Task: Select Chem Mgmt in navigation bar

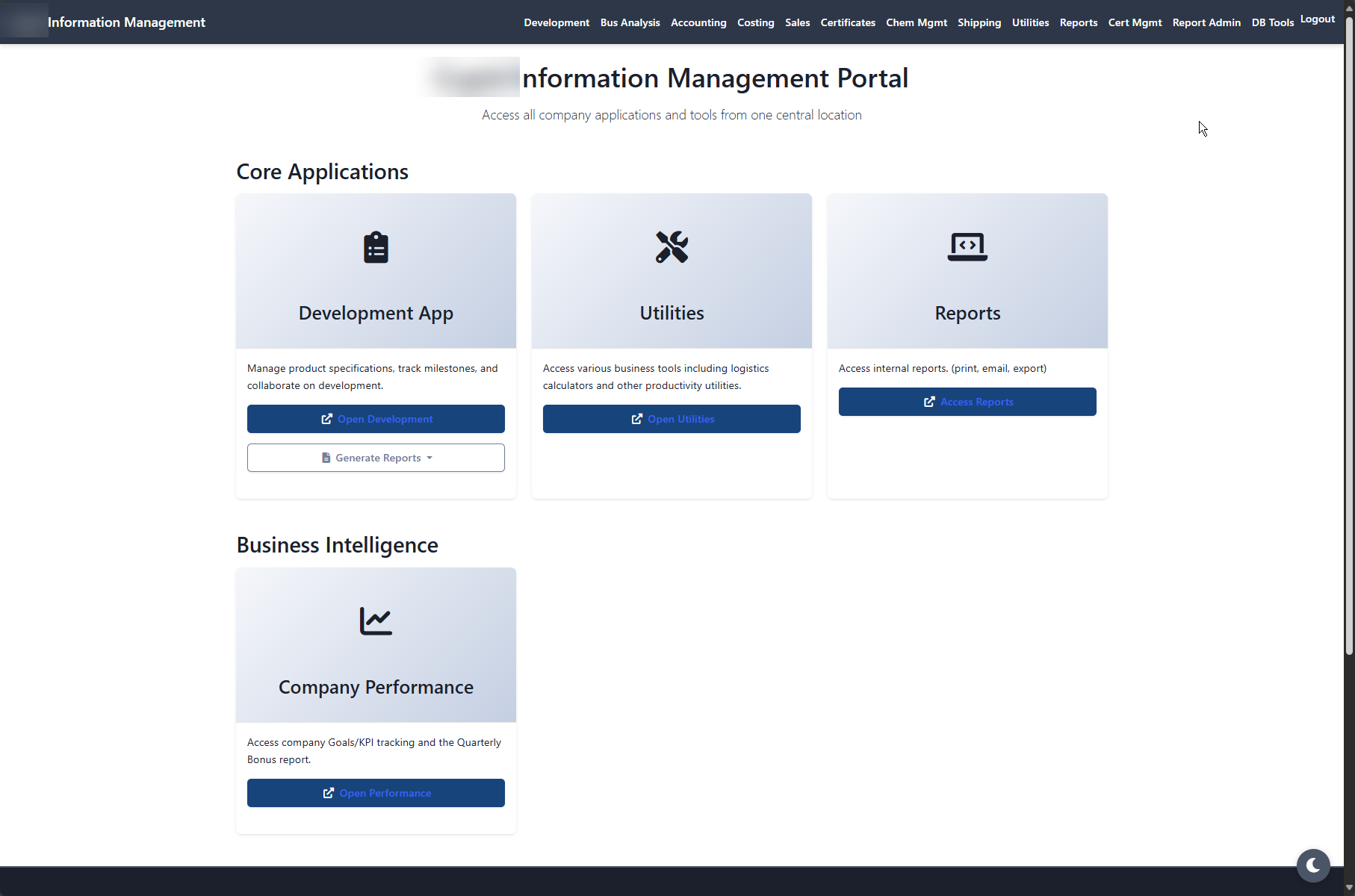Action: tap(916, 22)
